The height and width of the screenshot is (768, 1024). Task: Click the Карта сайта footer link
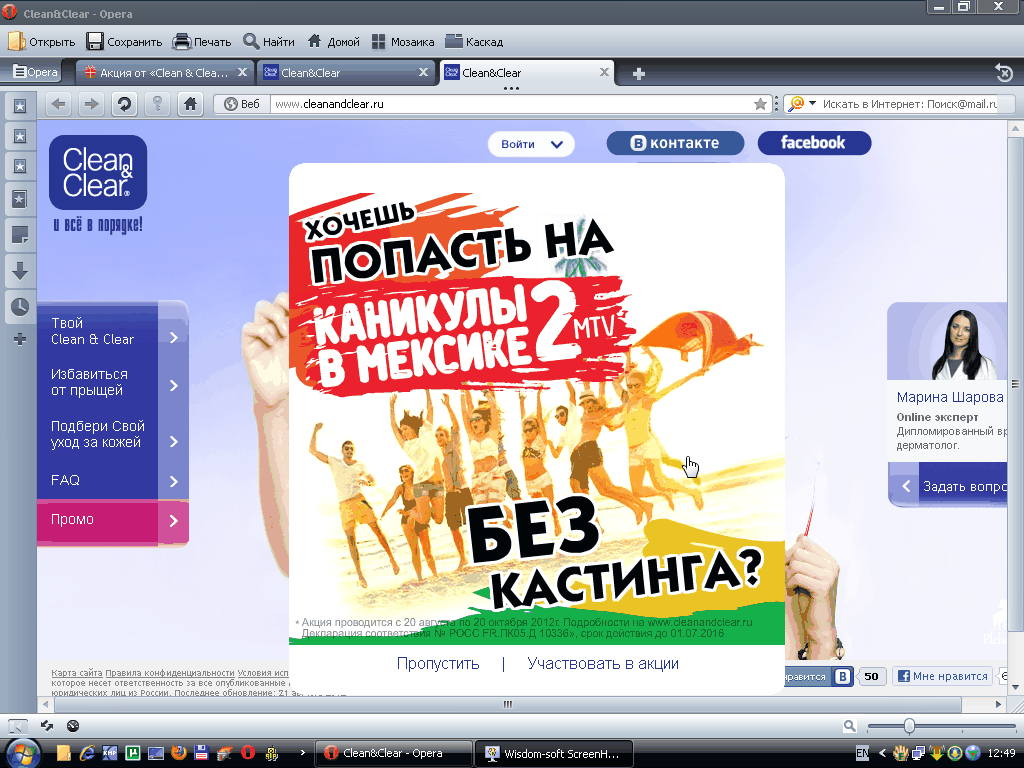tap(76, 673)
